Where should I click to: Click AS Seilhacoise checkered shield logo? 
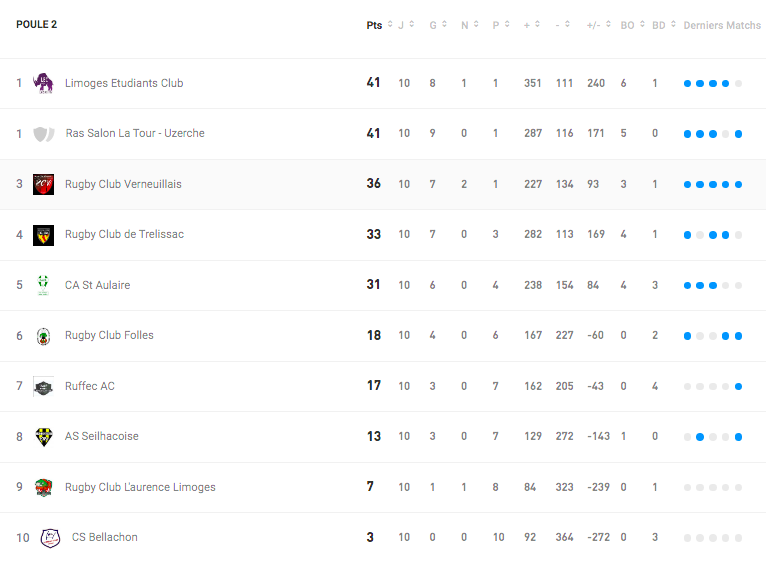pos(44,437)
